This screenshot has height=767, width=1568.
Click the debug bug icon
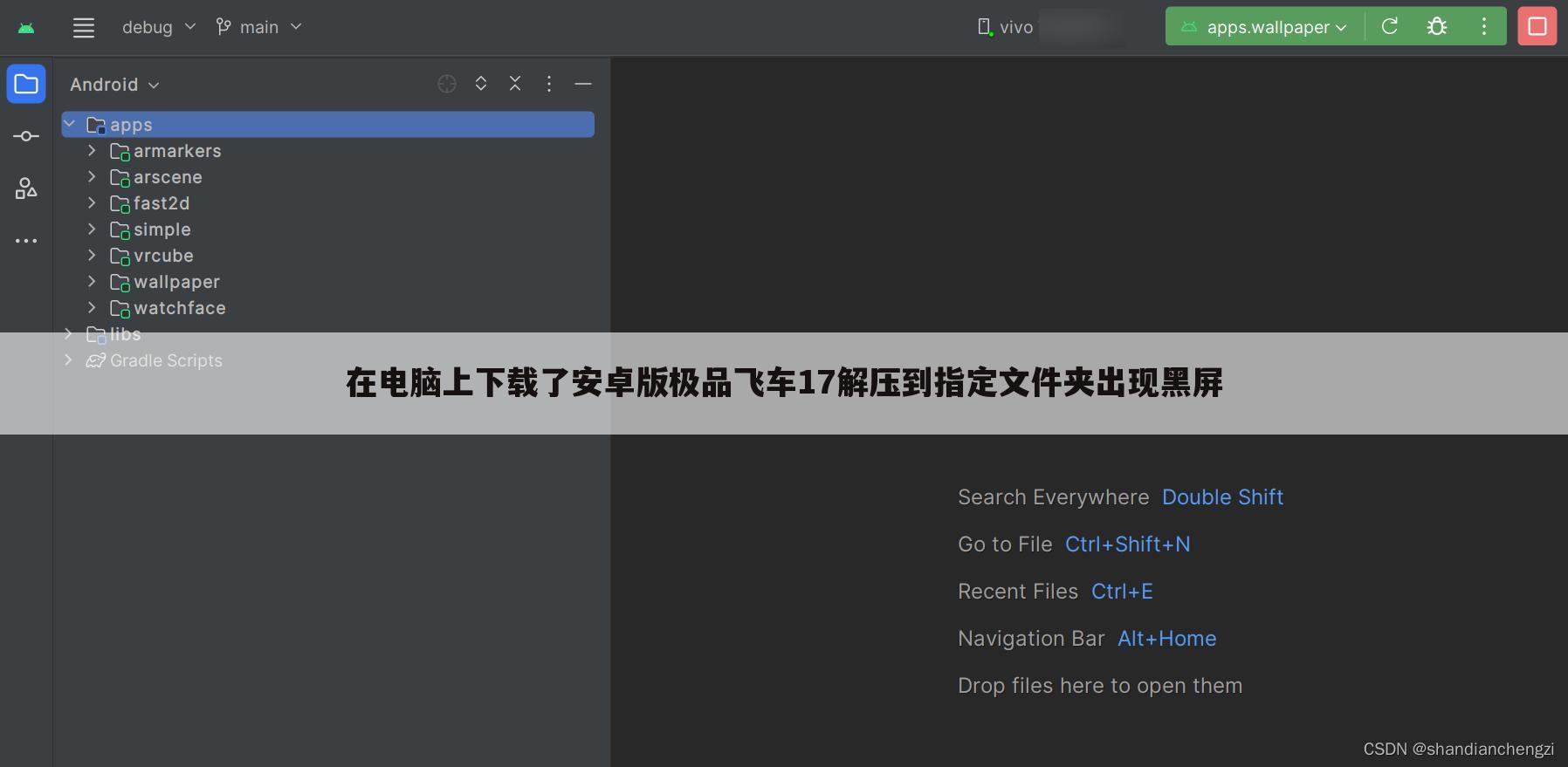(1437, 26)
